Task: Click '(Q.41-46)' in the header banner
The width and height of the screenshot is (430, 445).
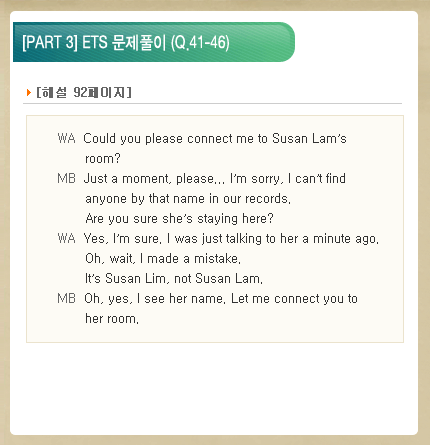Action: 200,43
